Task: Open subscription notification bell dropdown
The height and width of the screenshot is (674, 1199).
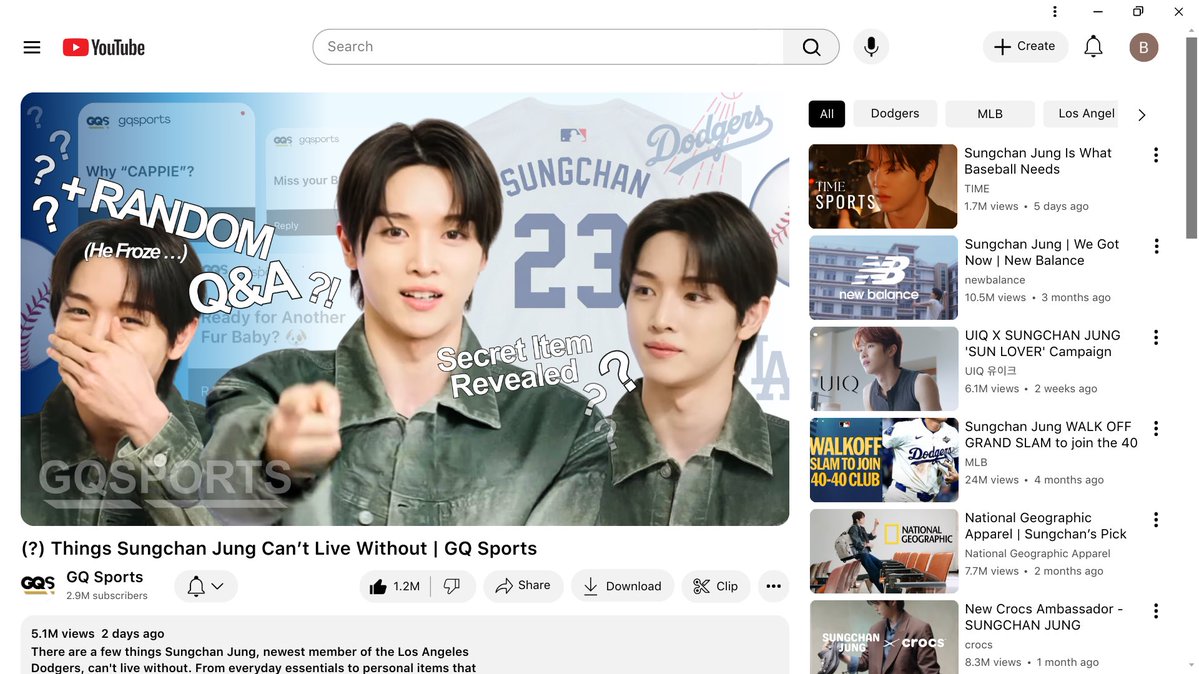Action: (206, 586)
